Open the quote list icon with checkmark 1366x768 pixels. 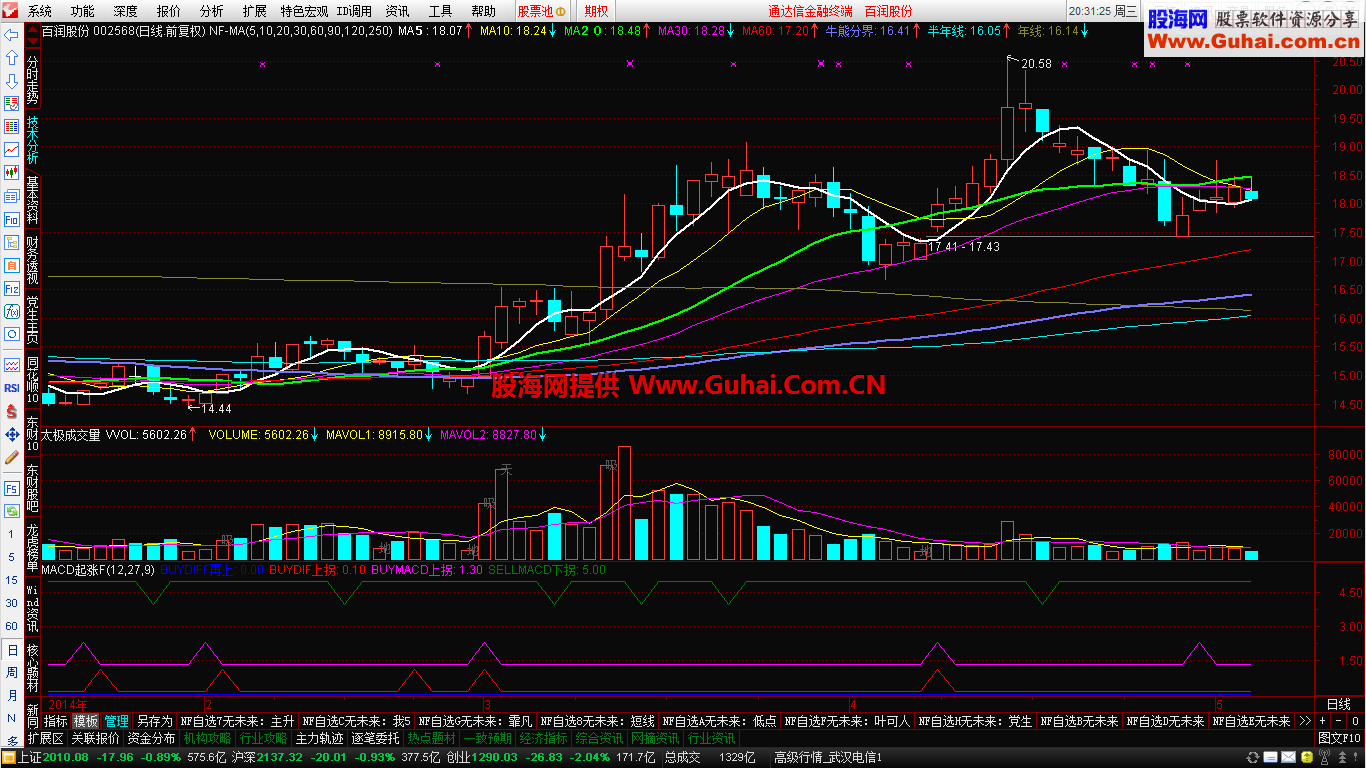11,103
